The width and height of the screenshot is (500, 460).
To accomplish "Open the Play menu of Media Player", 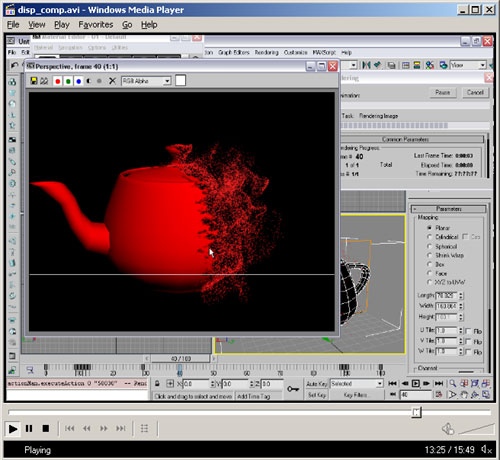I will [x=62, y=25].
